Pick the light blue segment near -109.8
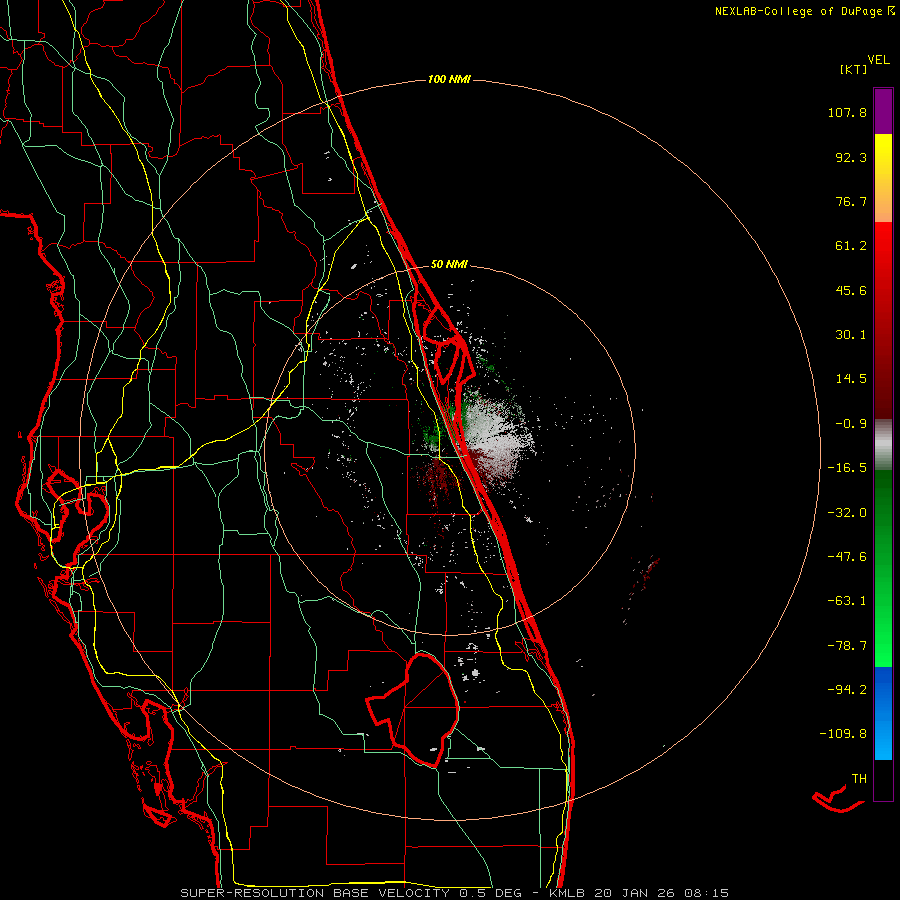Screen dimensions: 900x900 pos(883,740)
